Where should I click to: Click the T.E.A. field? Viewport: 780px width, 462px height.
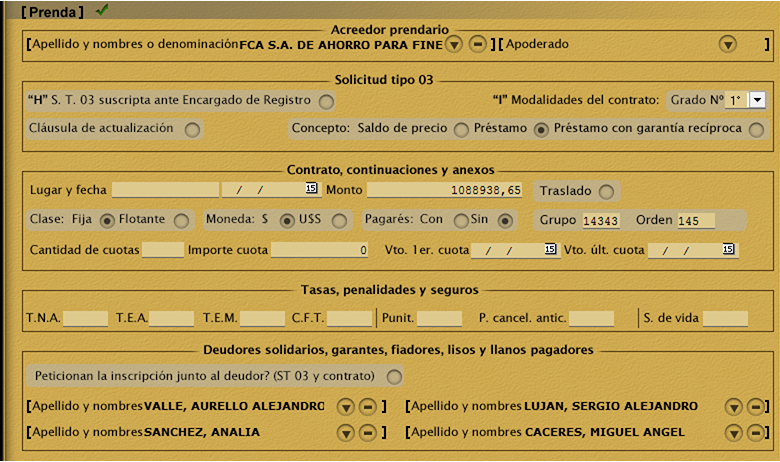pos(171,318)
